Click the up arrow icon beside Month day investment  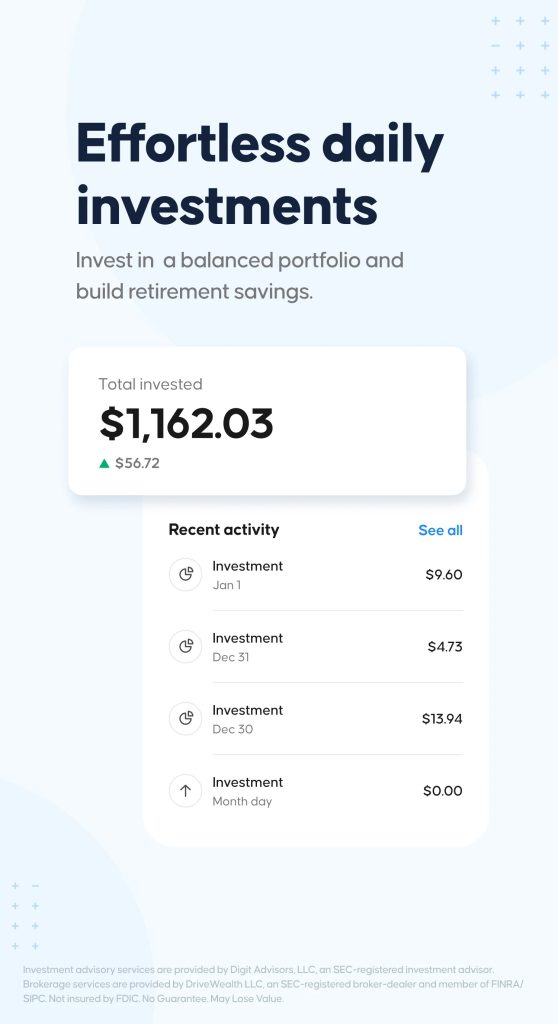(x=186, y=791)
